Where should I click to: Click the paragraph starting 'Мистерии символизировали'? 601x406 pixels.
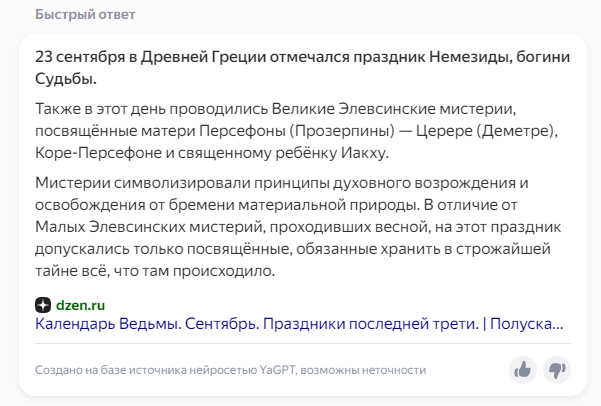click(x=298, y=227)
